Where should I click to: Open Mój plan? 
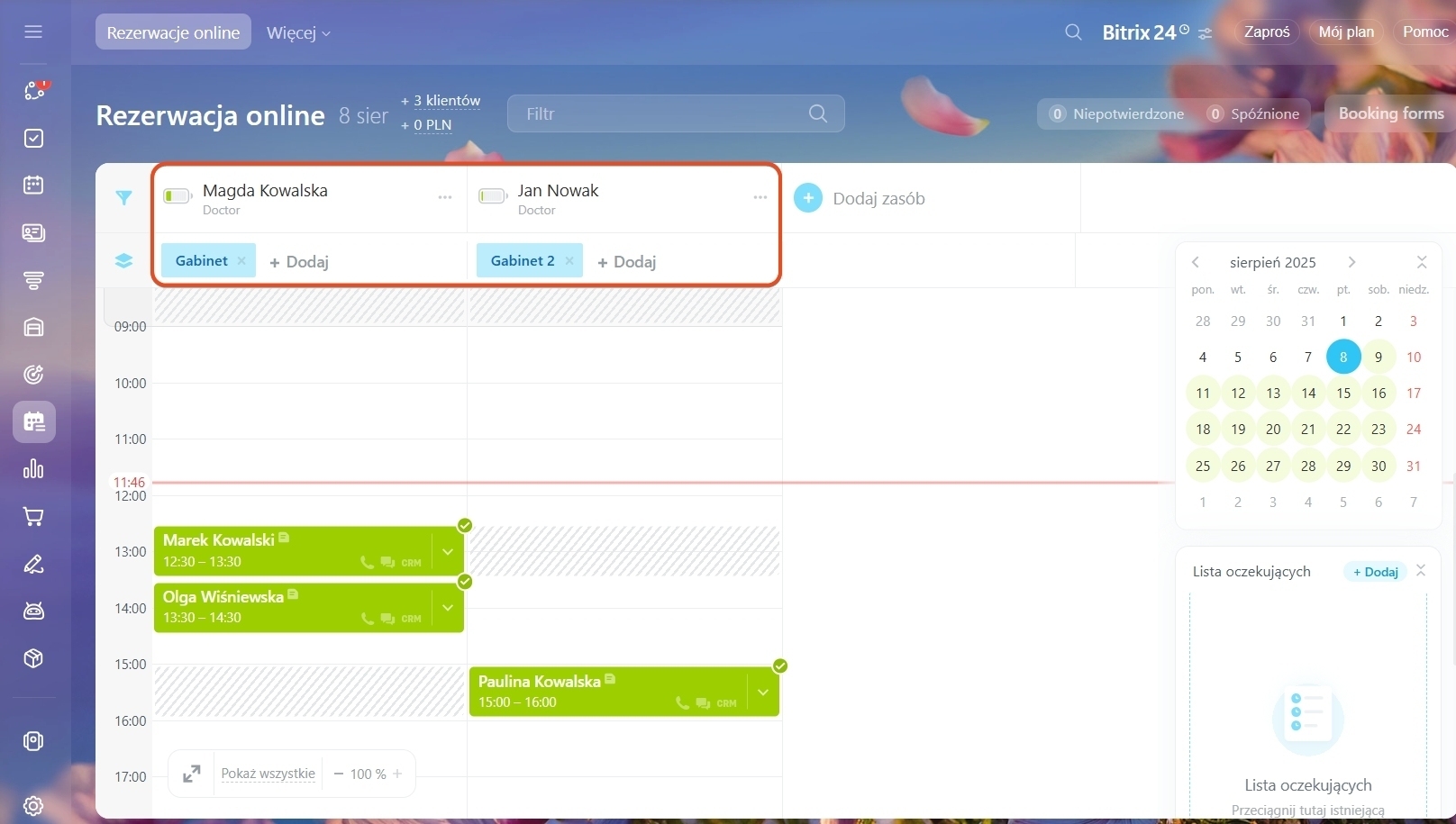tap(1346, 32)
